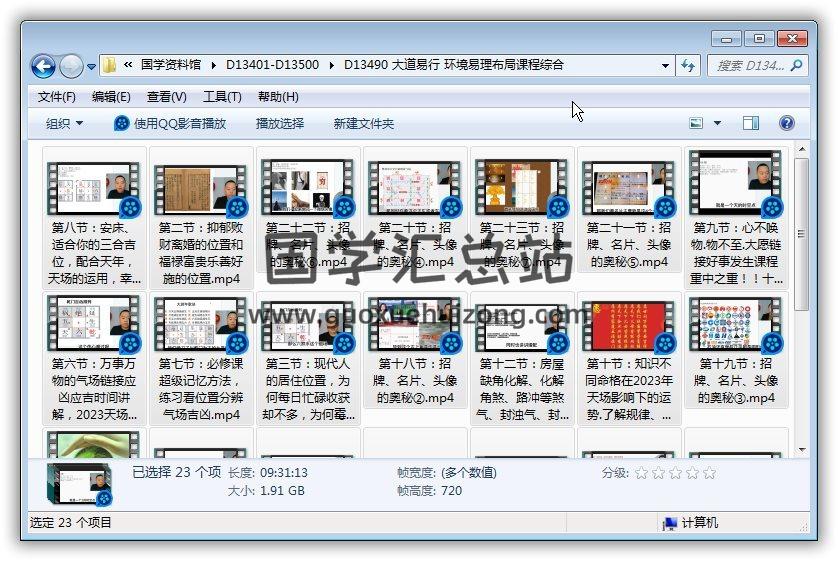838x561 pixels.
Task: Select the 第七节：必修课 video thumbnail
Action: [x=201, y=324]
